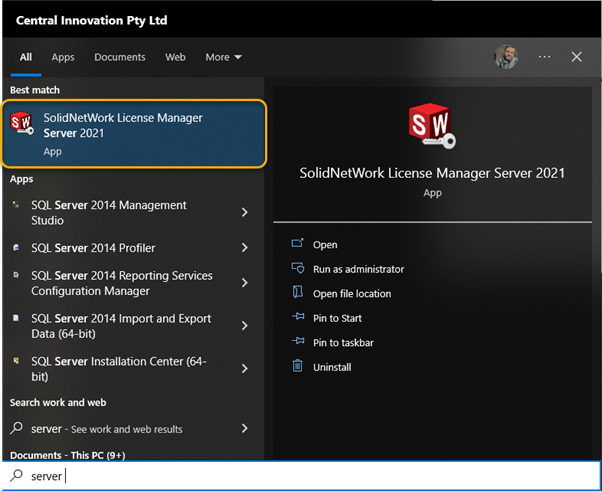Image resolution: width=602 pixels, height=491 pixels.
Task: Open the three-dots options menu
Action: 544,57
